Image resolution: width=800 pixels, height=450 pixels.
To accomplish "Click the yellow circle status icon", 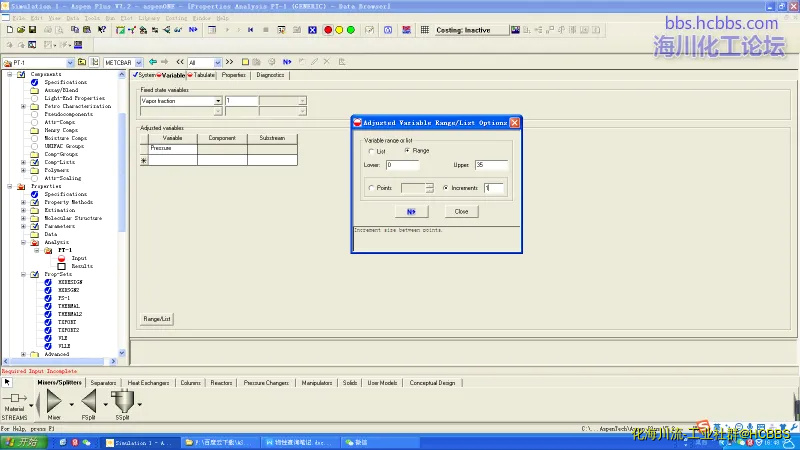I will click(x=339, y=30).
